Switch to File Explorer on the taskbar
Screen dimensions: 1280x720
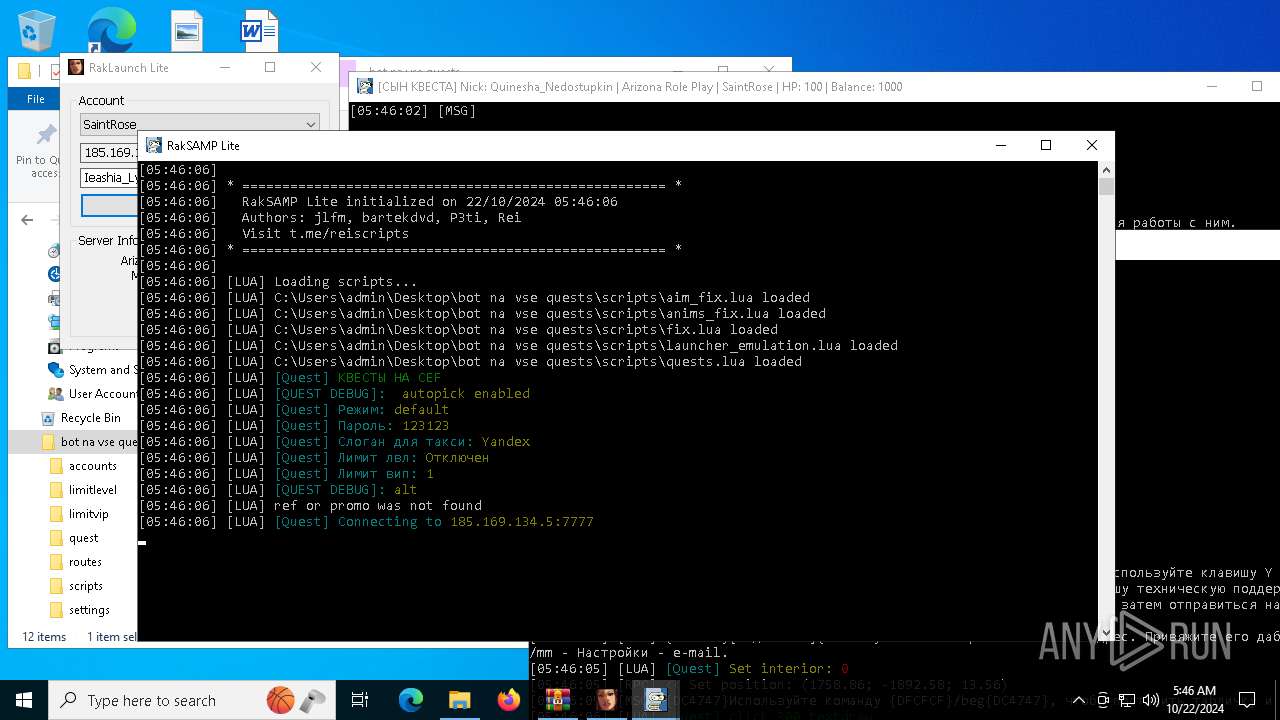459,700
